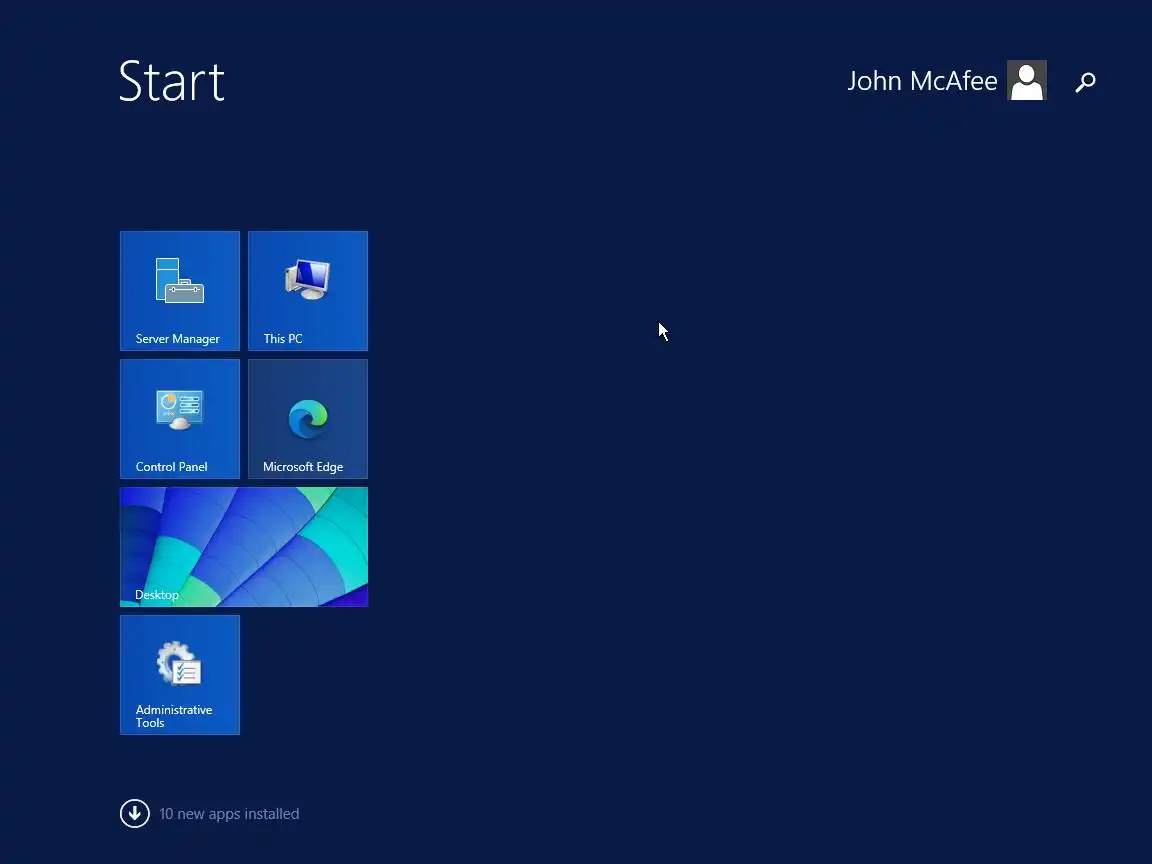
Task: Click the search magnifier icon
Action: point(1085,82)
